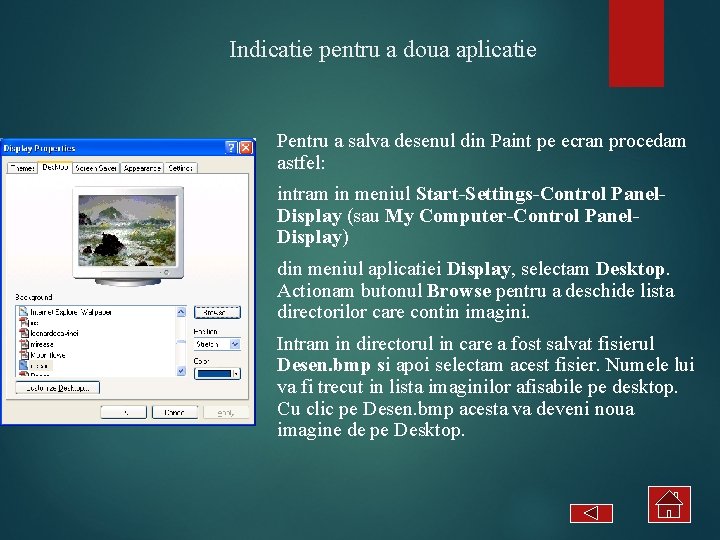Click the help question mark in Display Properties

coord(231,147)
